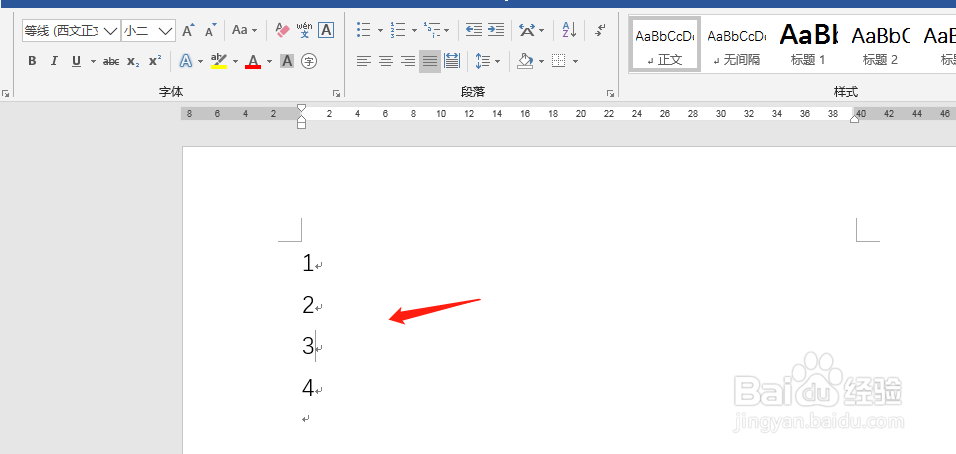Apply numbered list icon
Viewport: 956px width, 454px height.
(398, 30)
